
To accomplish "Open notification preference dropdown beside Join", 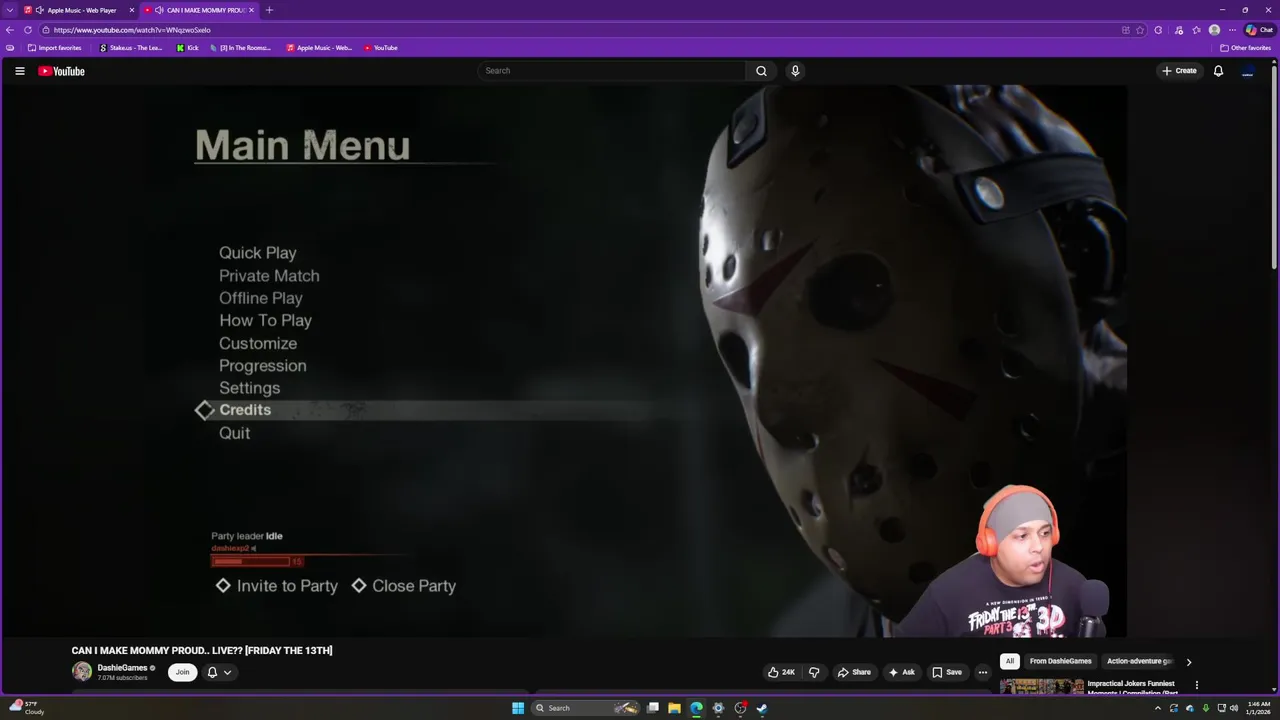I will tap(220, 672).
